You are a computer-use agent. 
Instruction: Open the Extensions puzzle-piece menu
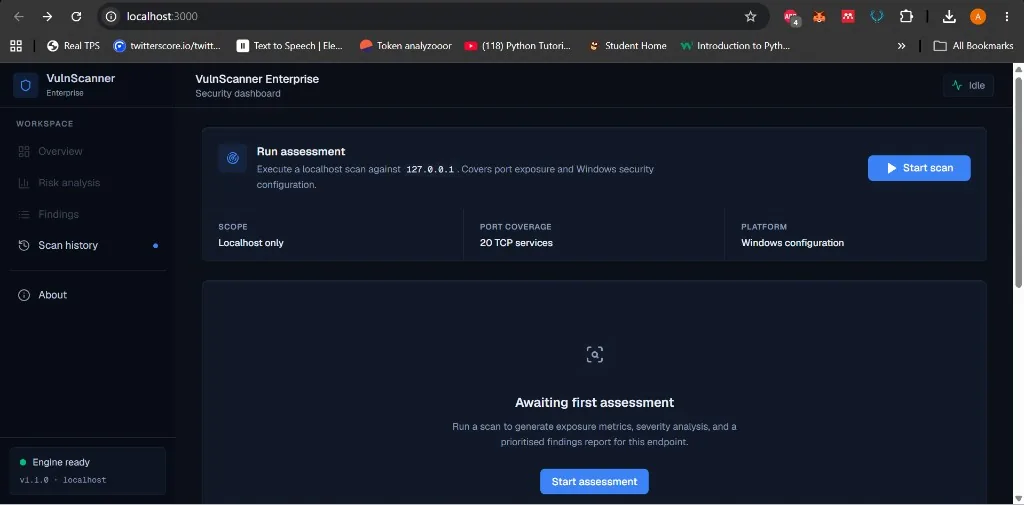(906, 17)
